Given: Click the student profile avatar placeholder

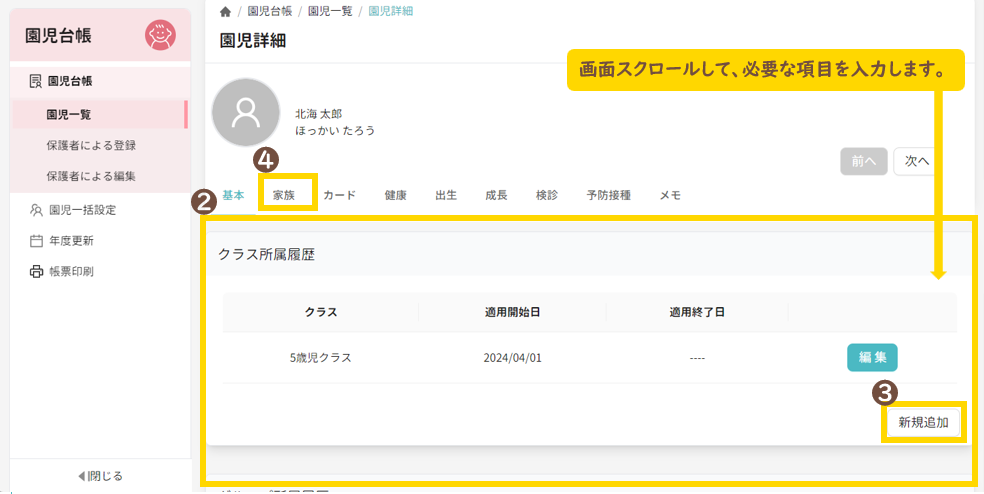Looking at the screenshot, I should [x=246, y=113].
